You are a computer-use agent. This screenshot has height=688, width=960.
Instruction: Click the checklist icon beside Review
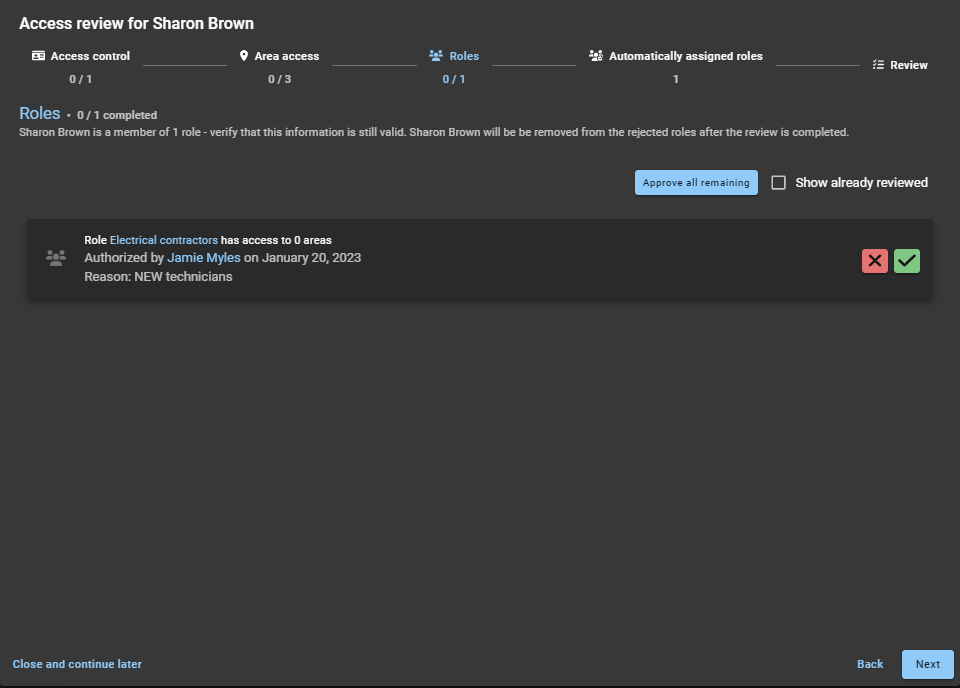click(x=878, y=65)
